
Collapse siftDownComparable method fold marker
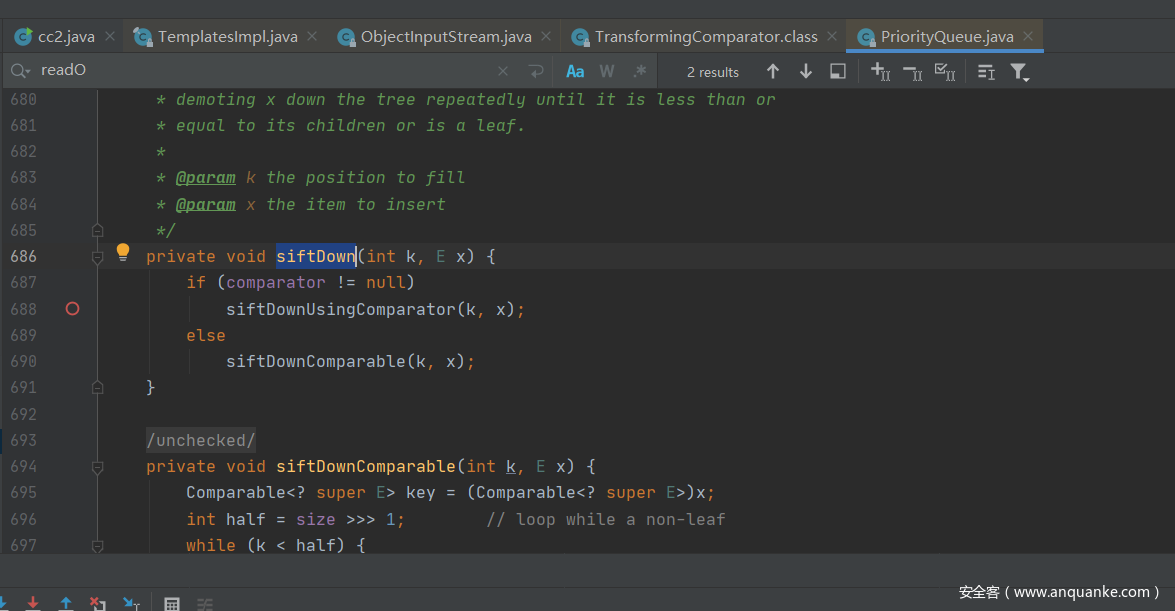pos(97,467)
